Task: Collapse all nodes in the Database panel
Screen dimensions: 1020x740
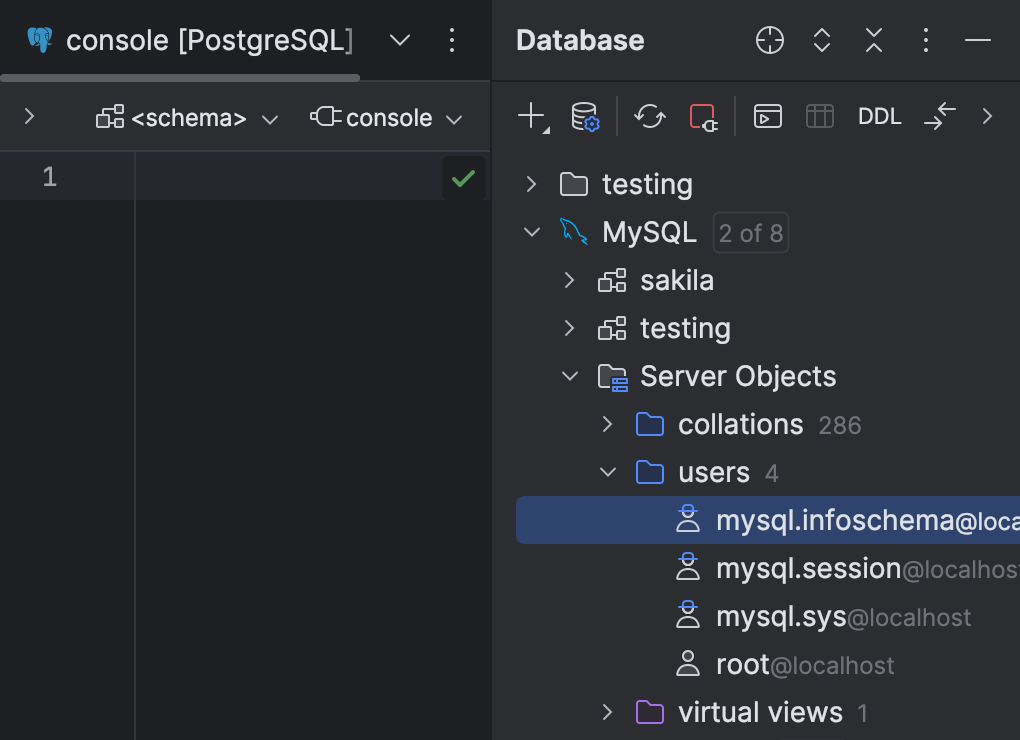Action: 873,40
